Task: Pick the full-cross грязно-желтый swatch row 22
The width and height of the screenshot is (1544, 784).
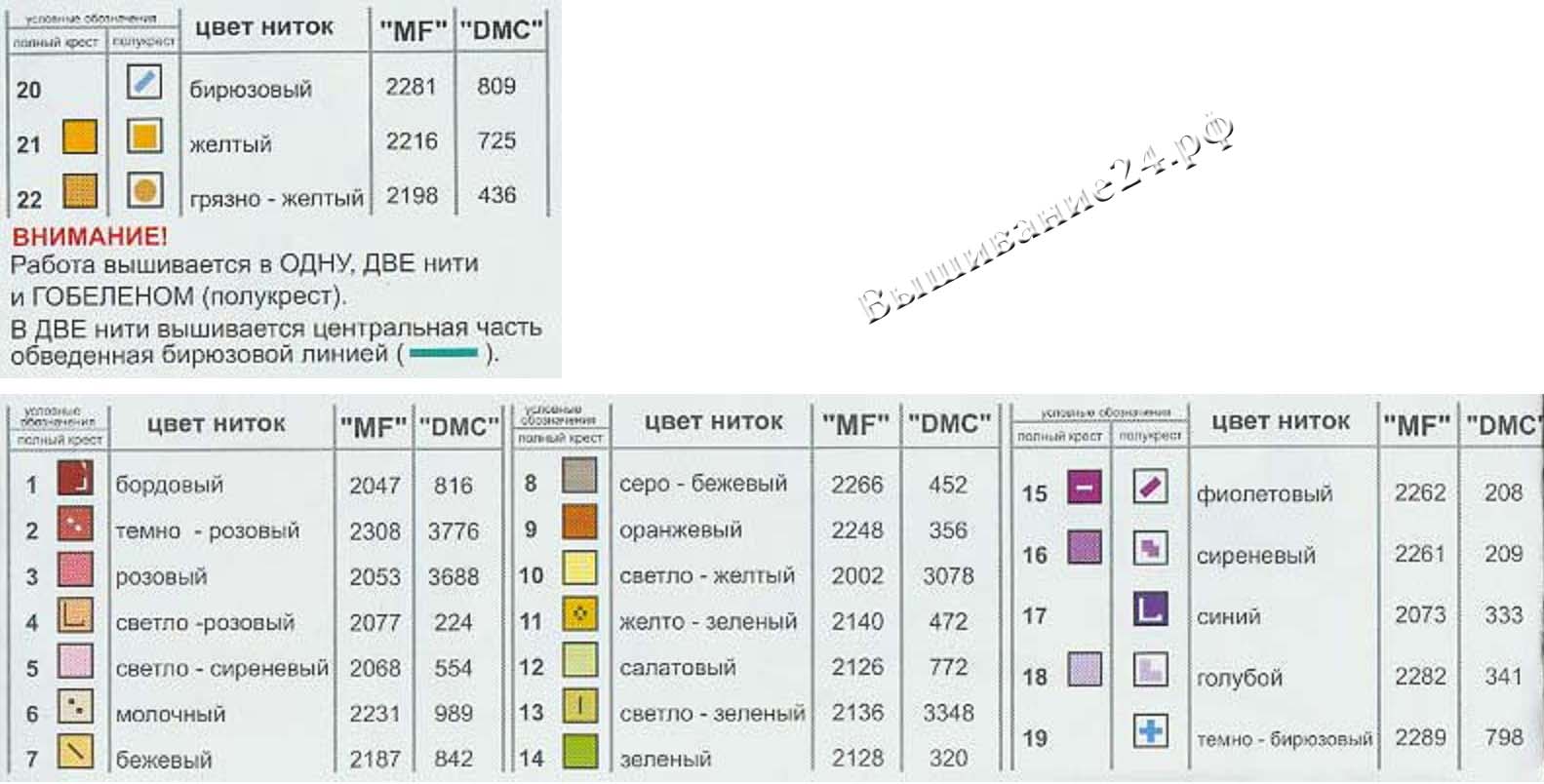Action: point(80,190)
